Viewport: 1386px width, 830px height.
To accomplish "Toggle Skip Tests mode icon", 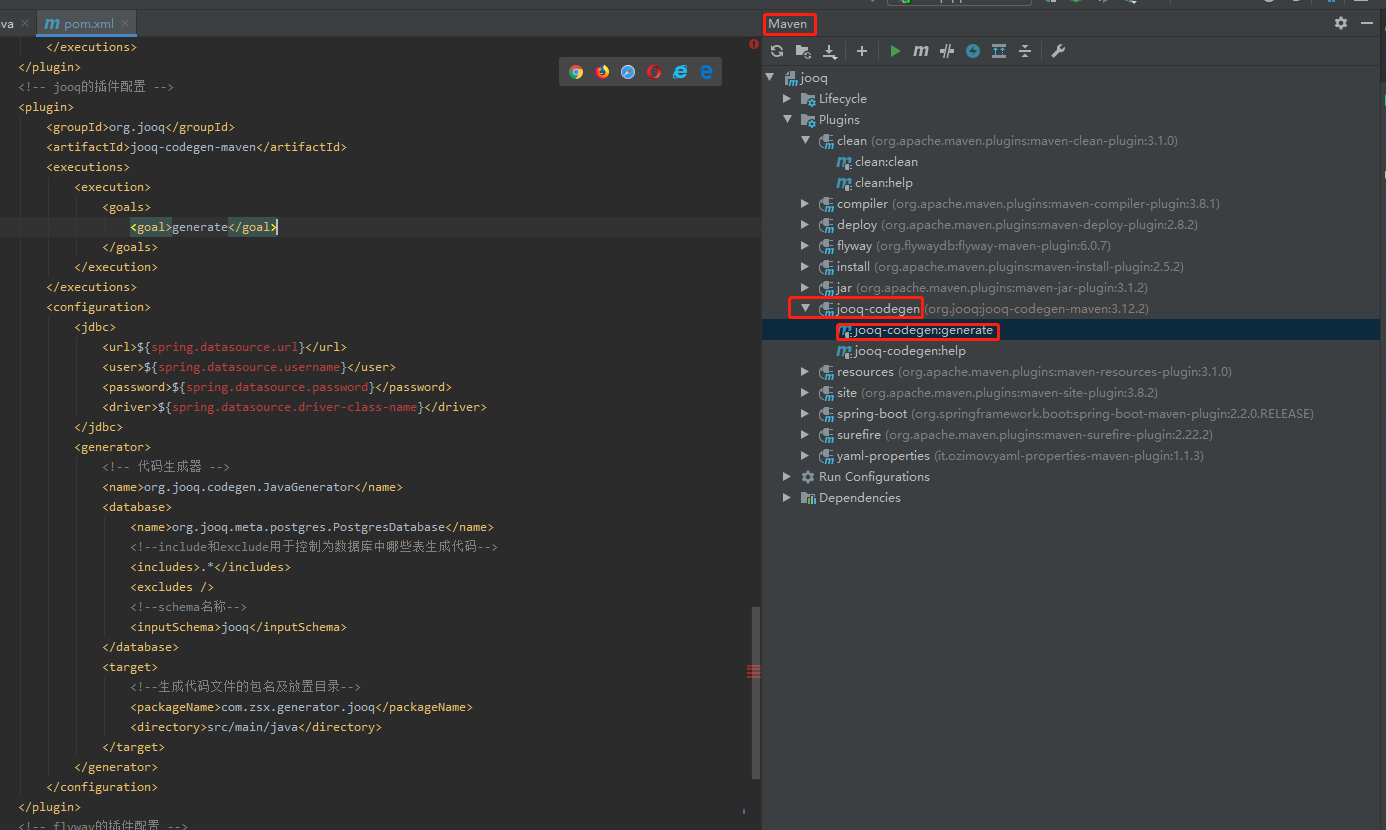I will click(947, 51).
